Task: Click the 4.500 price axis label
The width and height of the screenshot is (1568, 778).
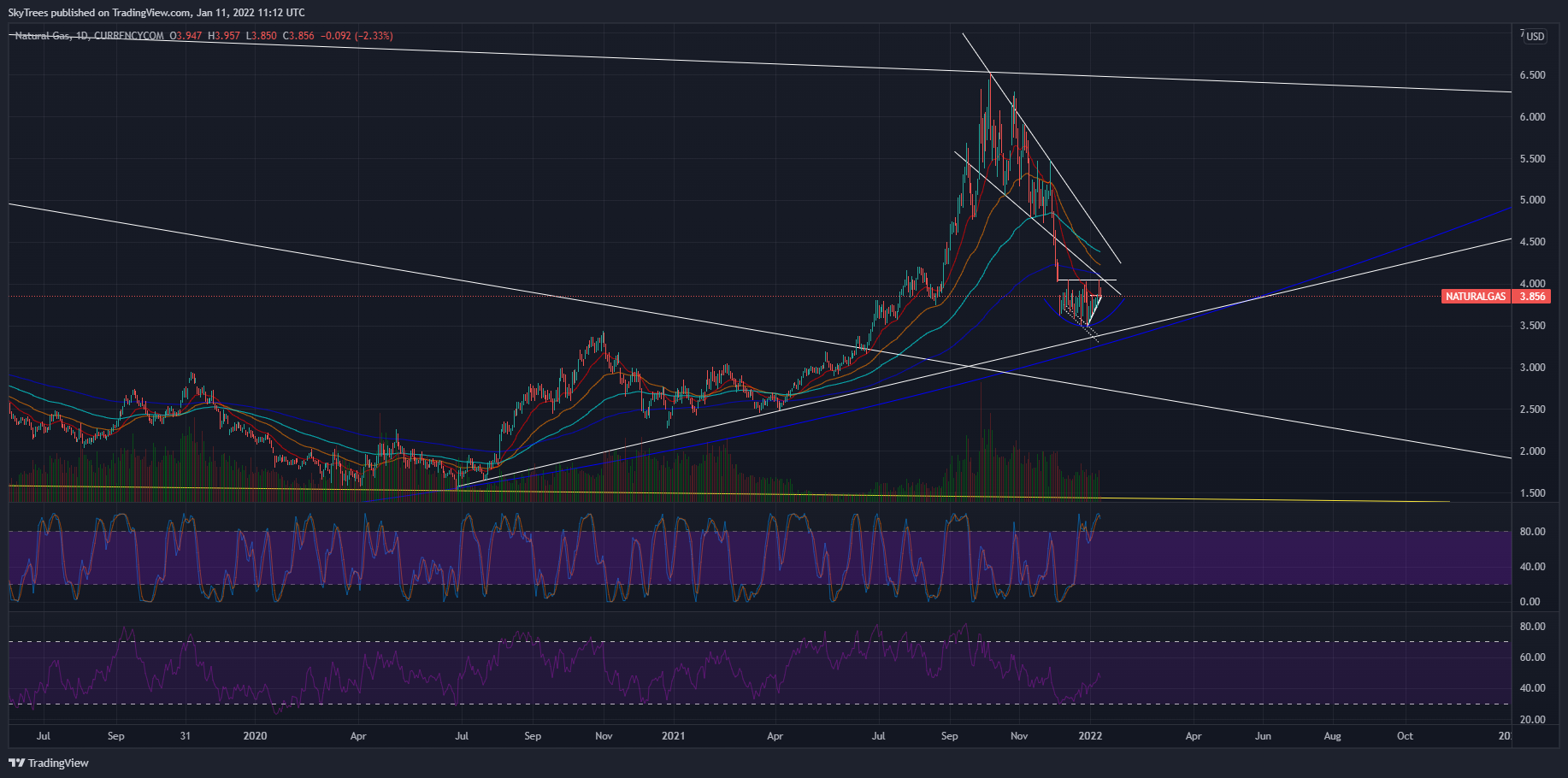Action: pos(1532,242)
